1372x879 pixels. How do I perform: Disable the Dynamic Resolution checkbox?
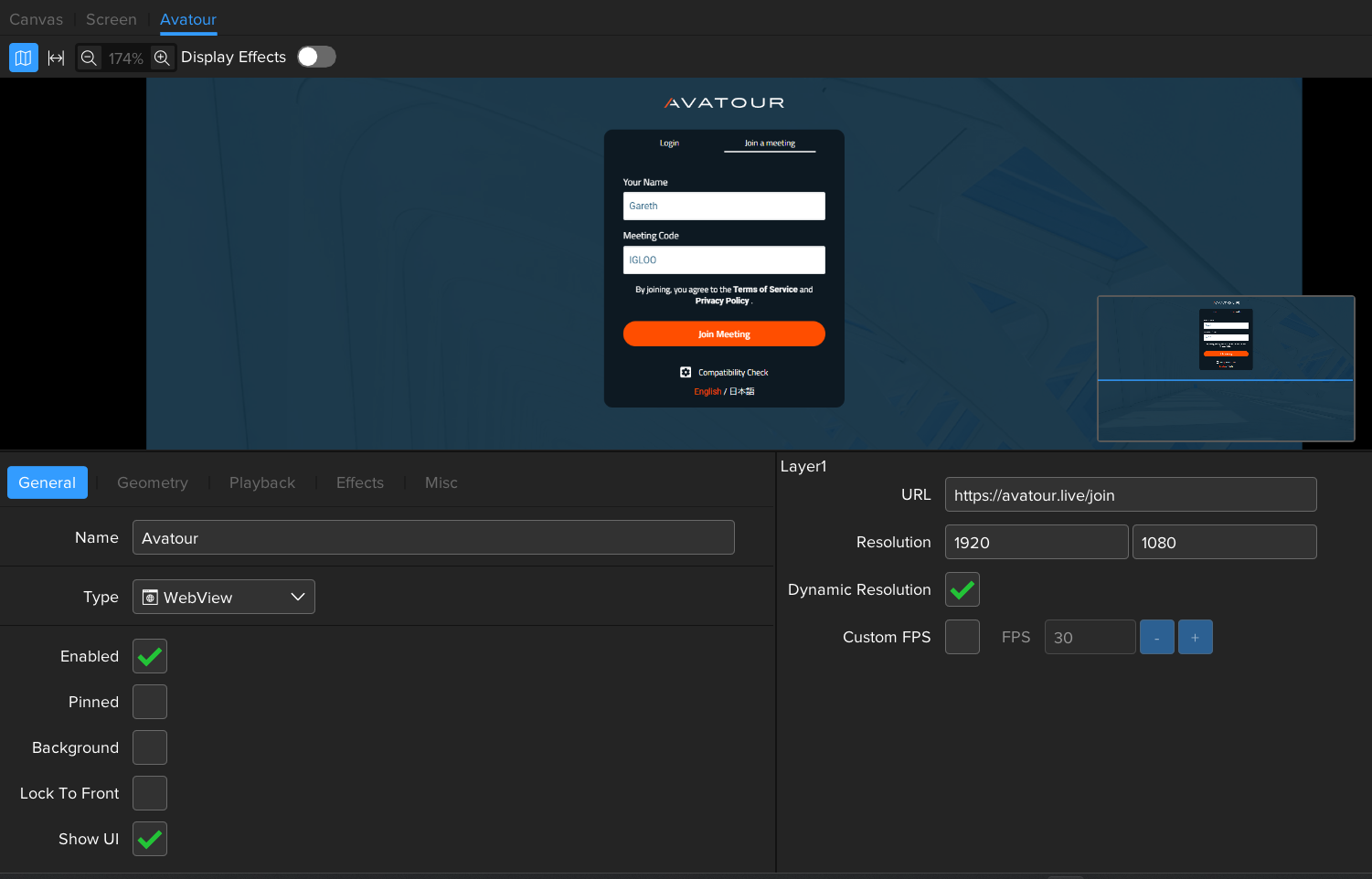pyautogui.click(x=962, y=589)
